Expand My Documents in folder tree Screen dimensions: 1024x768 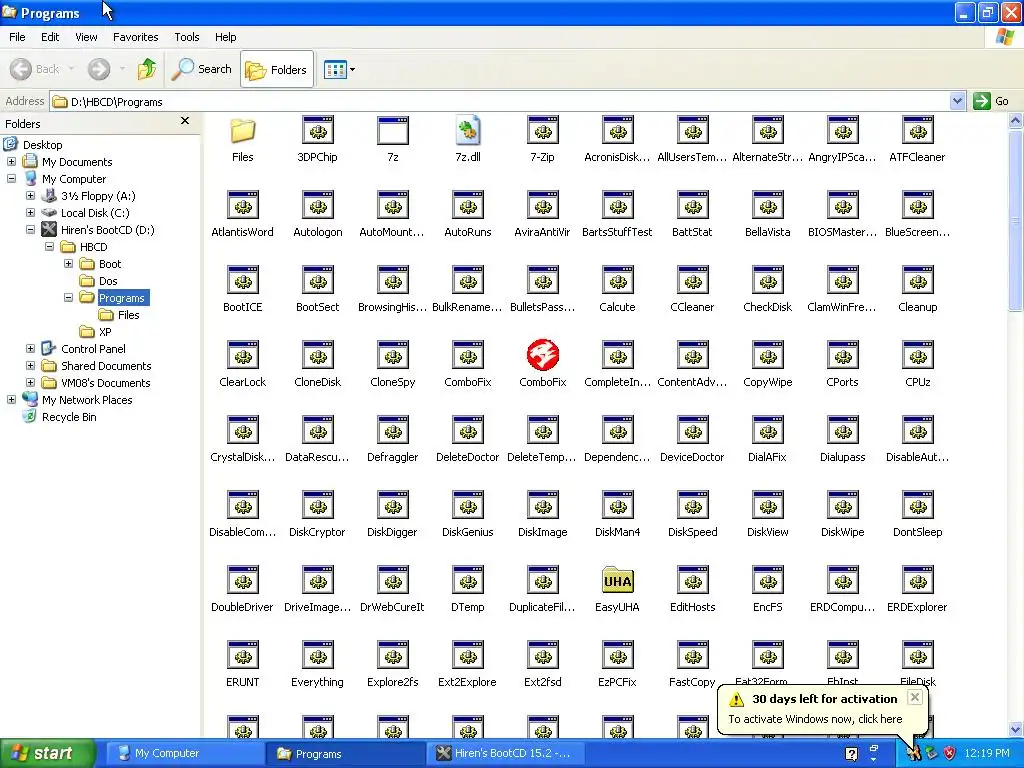coord(11,161)
